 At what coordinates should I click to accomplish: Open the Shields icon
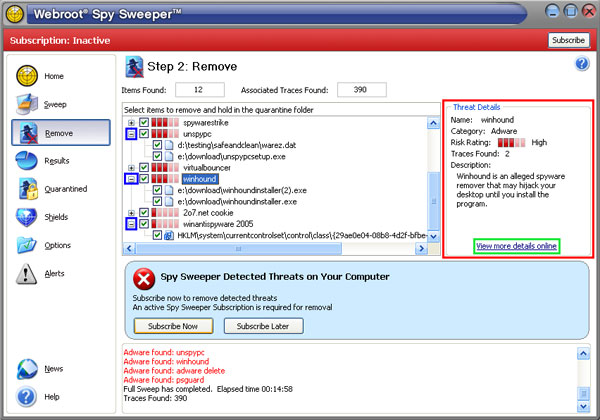[26, 217]
